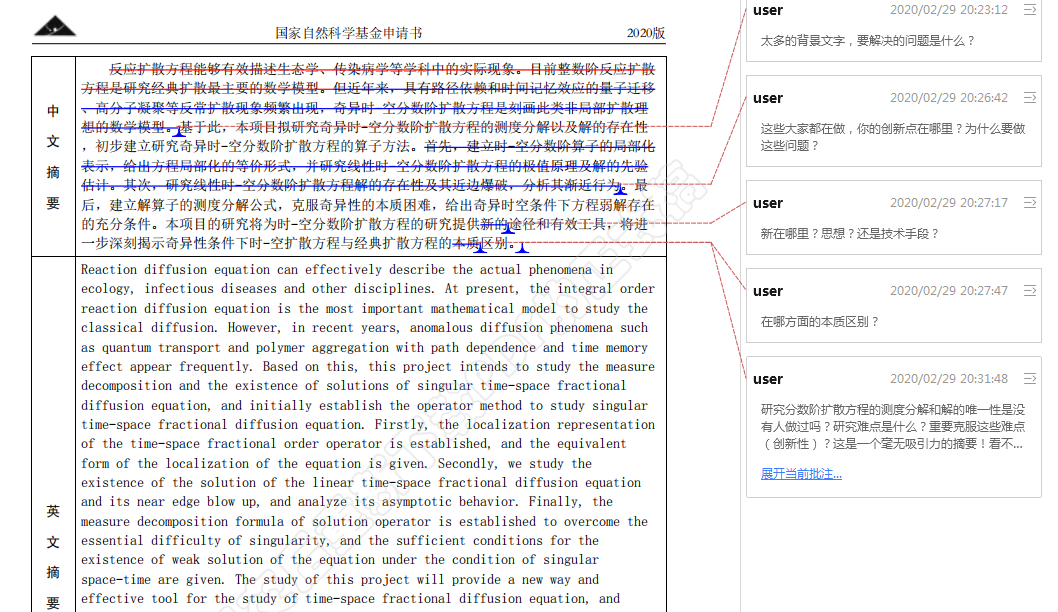Click the blue annotation marker below "新的途径"
1058x612 pixels.
(507, 229)
